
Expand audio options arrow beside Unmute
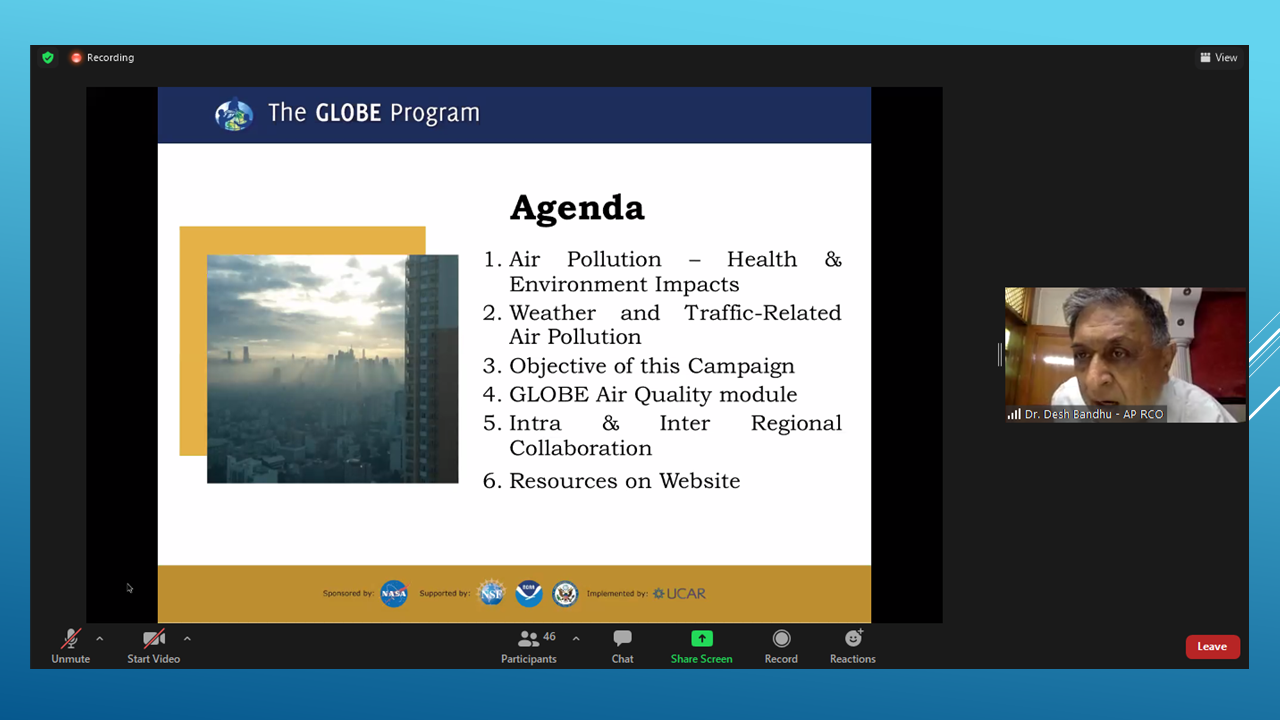(99, 638)
